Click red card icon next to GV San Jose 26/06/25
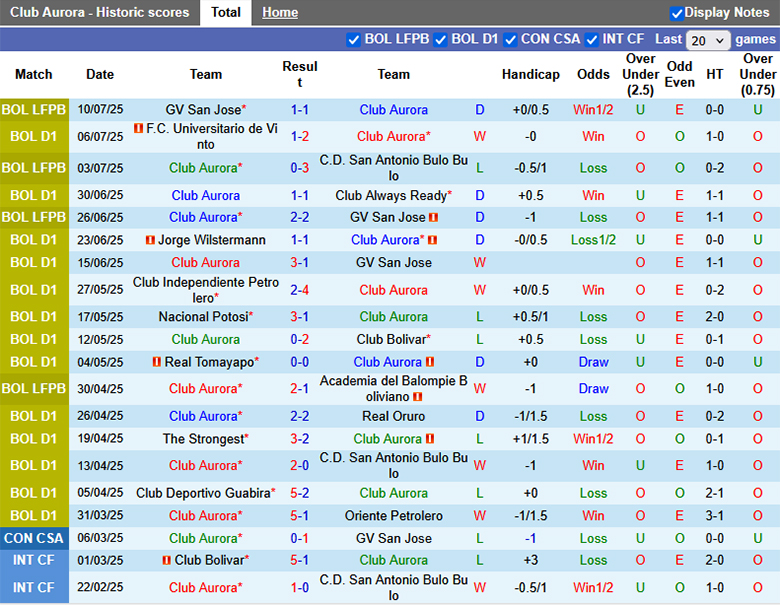The image size is (780, 605). coord(433,217)
